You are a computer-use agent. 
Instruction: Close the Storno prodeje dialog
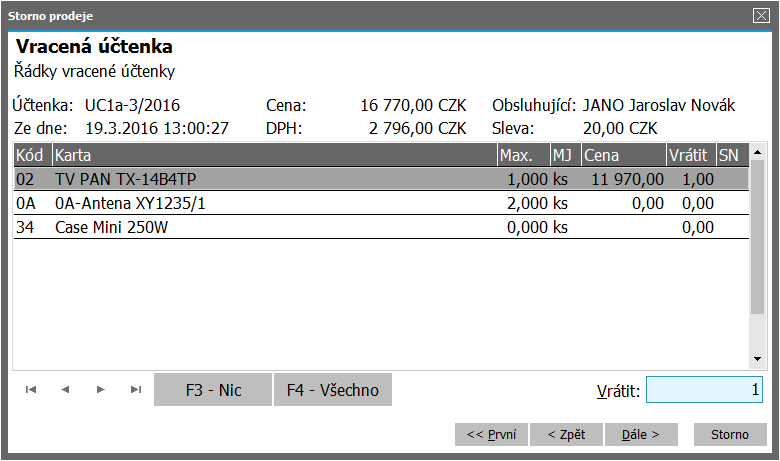pos(760,15)
